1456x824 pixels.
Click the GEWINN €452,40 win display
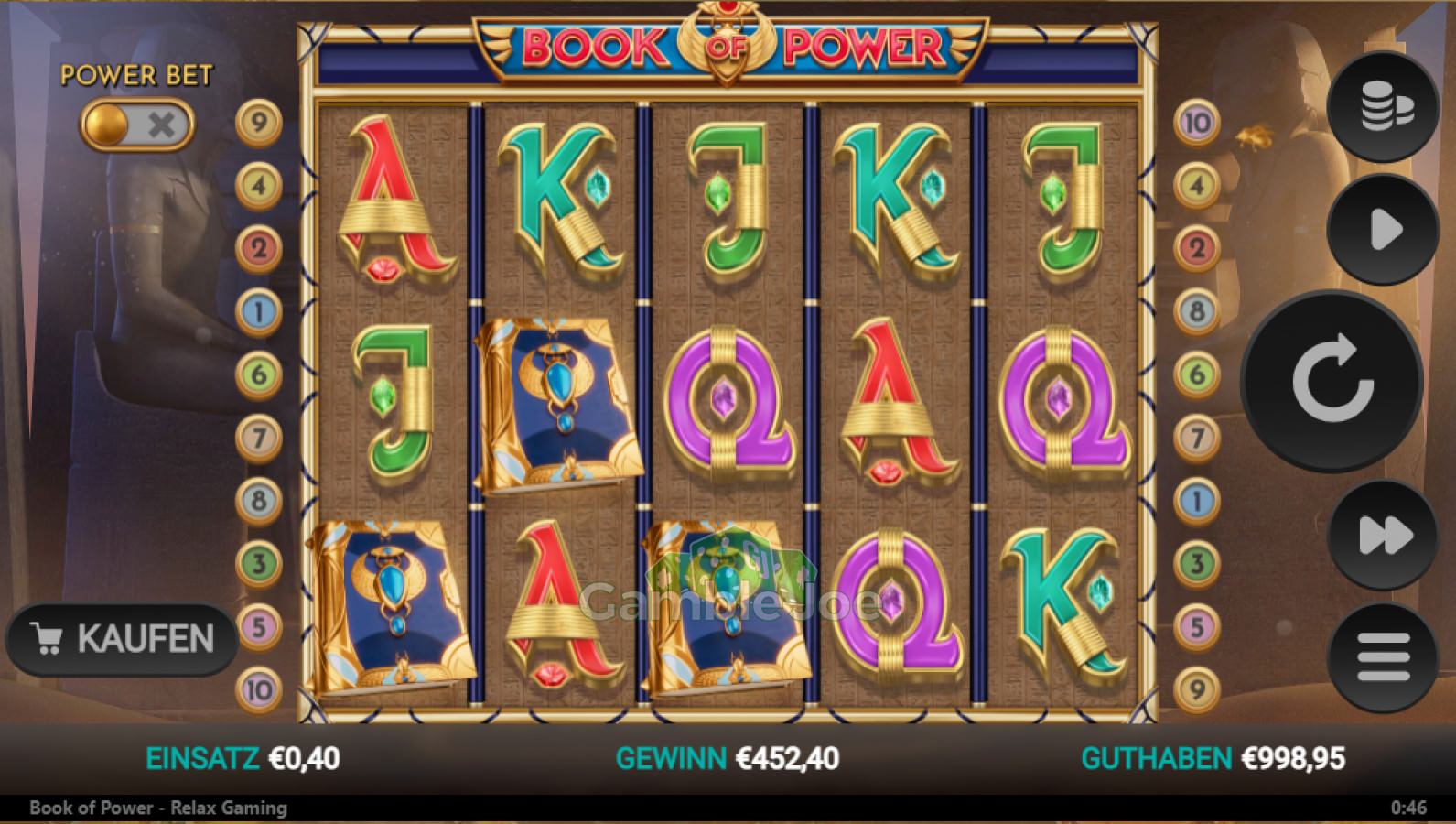click(728, 758)
